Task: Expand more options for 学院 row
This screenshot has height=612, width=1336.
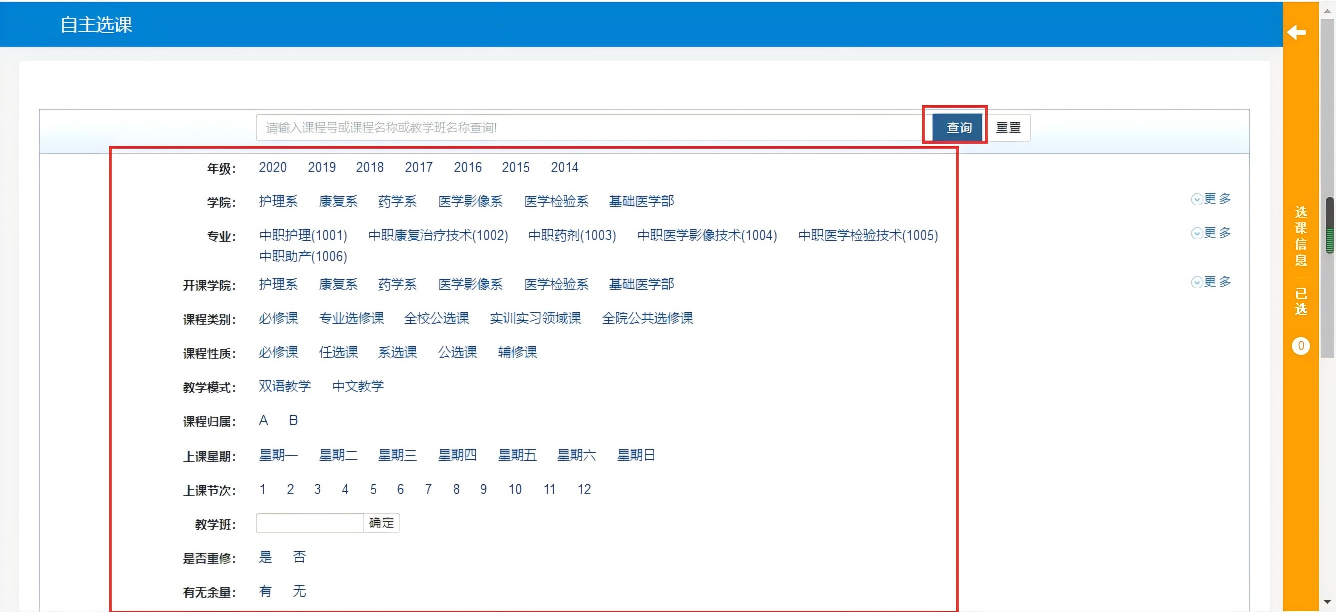Action: pyautogui.click(x=1211, y=199)
